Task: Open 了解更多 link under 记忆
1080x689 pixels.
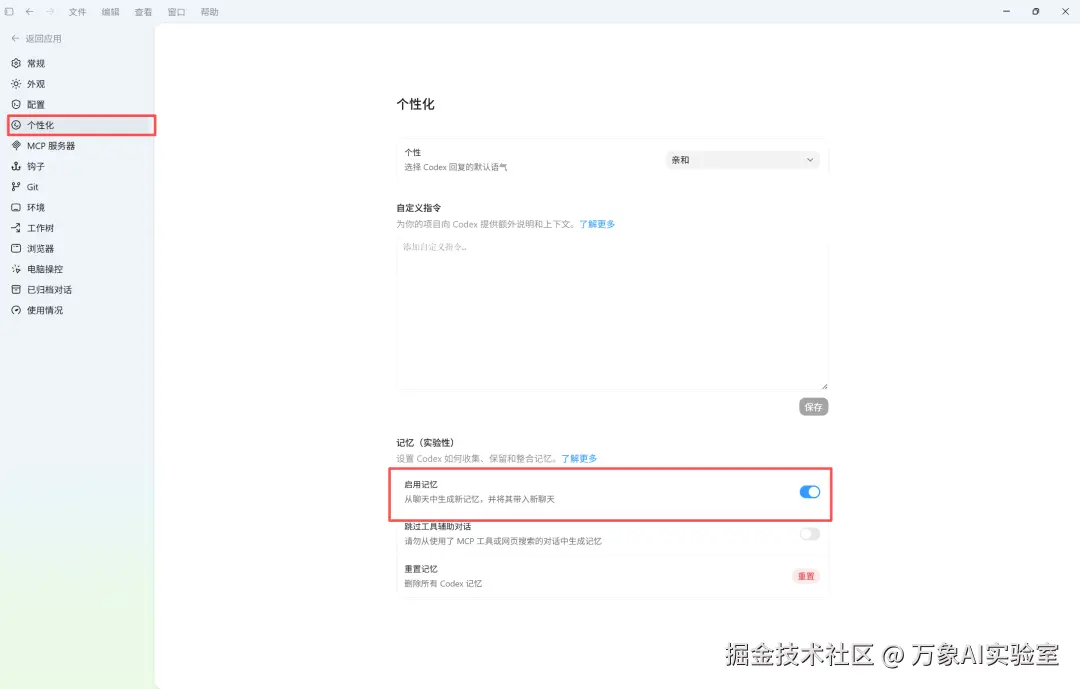Action: (x=579, y=458)
